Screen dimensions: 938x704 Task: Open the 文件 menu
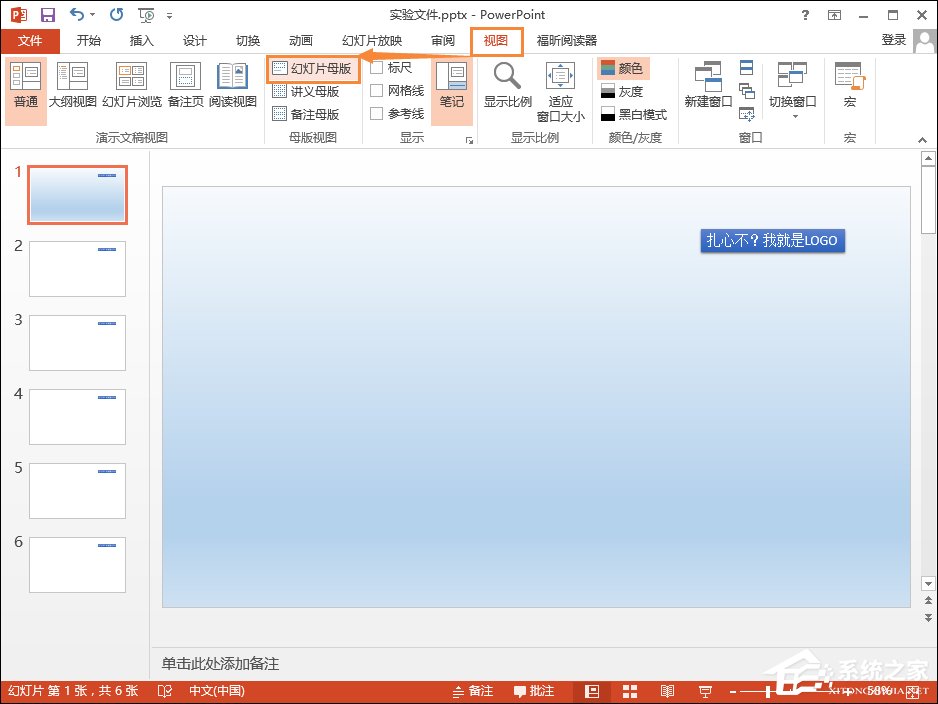tap(30, 40)
